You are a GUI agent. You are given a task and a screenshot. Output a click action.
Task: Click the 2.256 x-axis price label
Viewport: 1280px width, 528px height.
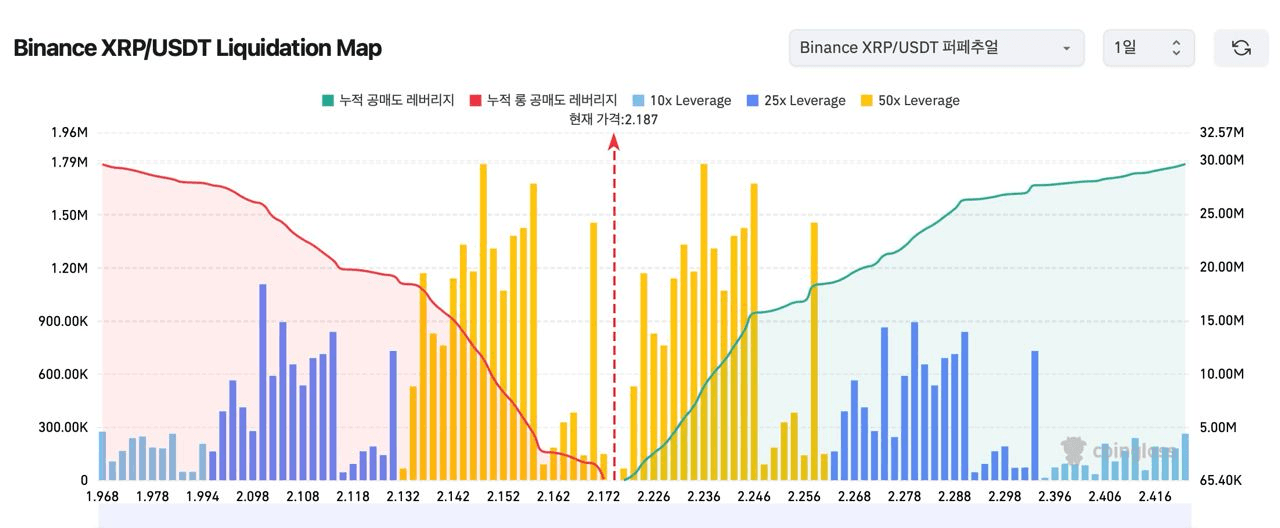(x=804, y=497)
